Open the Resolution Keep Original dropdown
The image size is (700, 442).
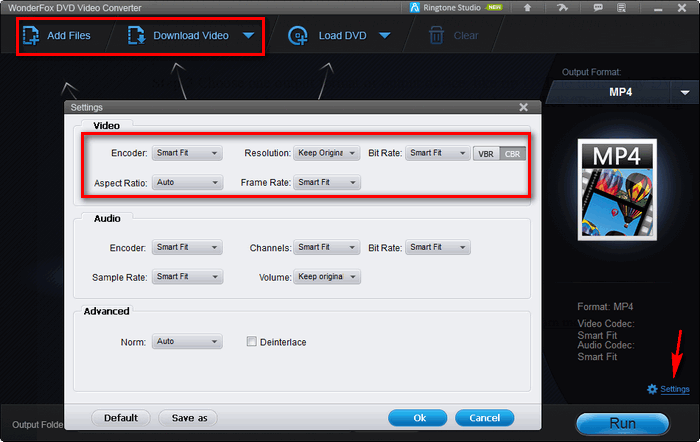click(x=327, y=153)
